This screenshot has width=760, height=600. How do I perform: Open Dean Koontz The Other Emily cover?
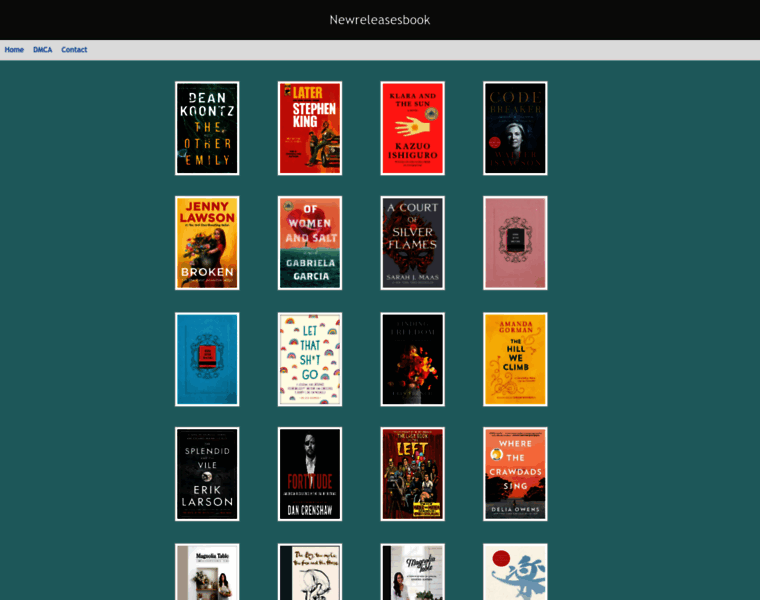(207, 128)
